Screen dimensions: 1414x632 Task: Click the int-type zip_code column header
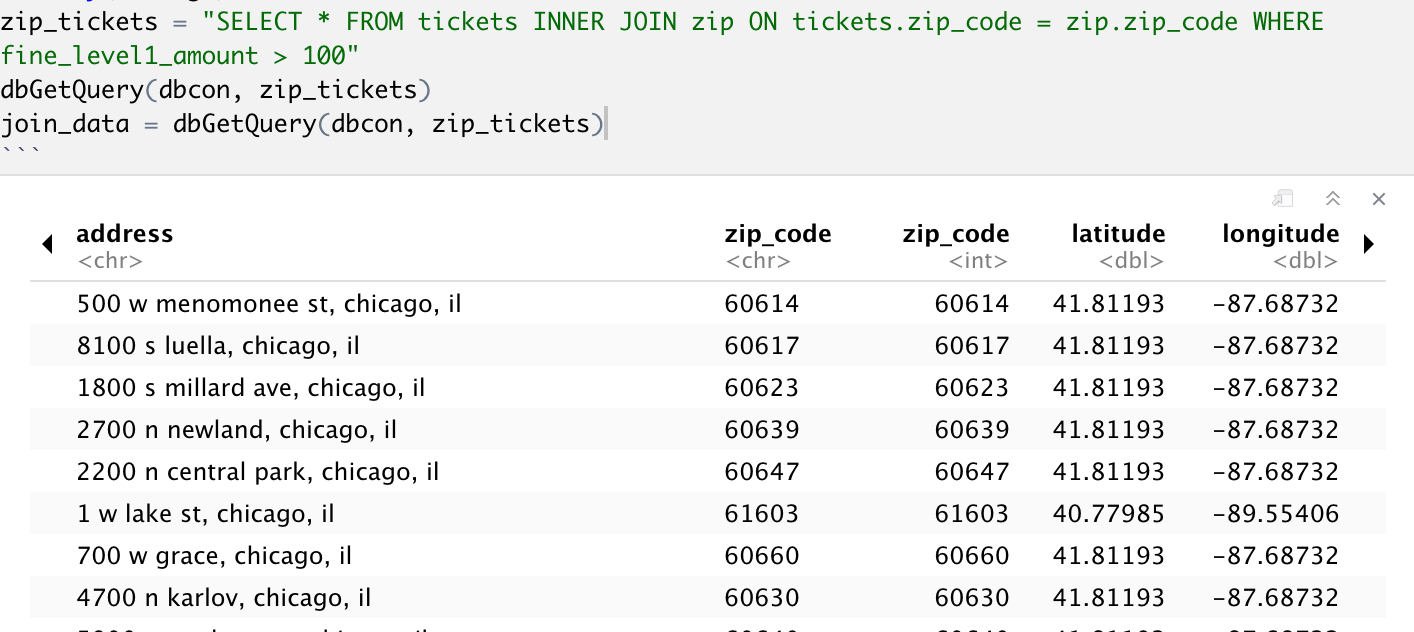tap(956, 234)
